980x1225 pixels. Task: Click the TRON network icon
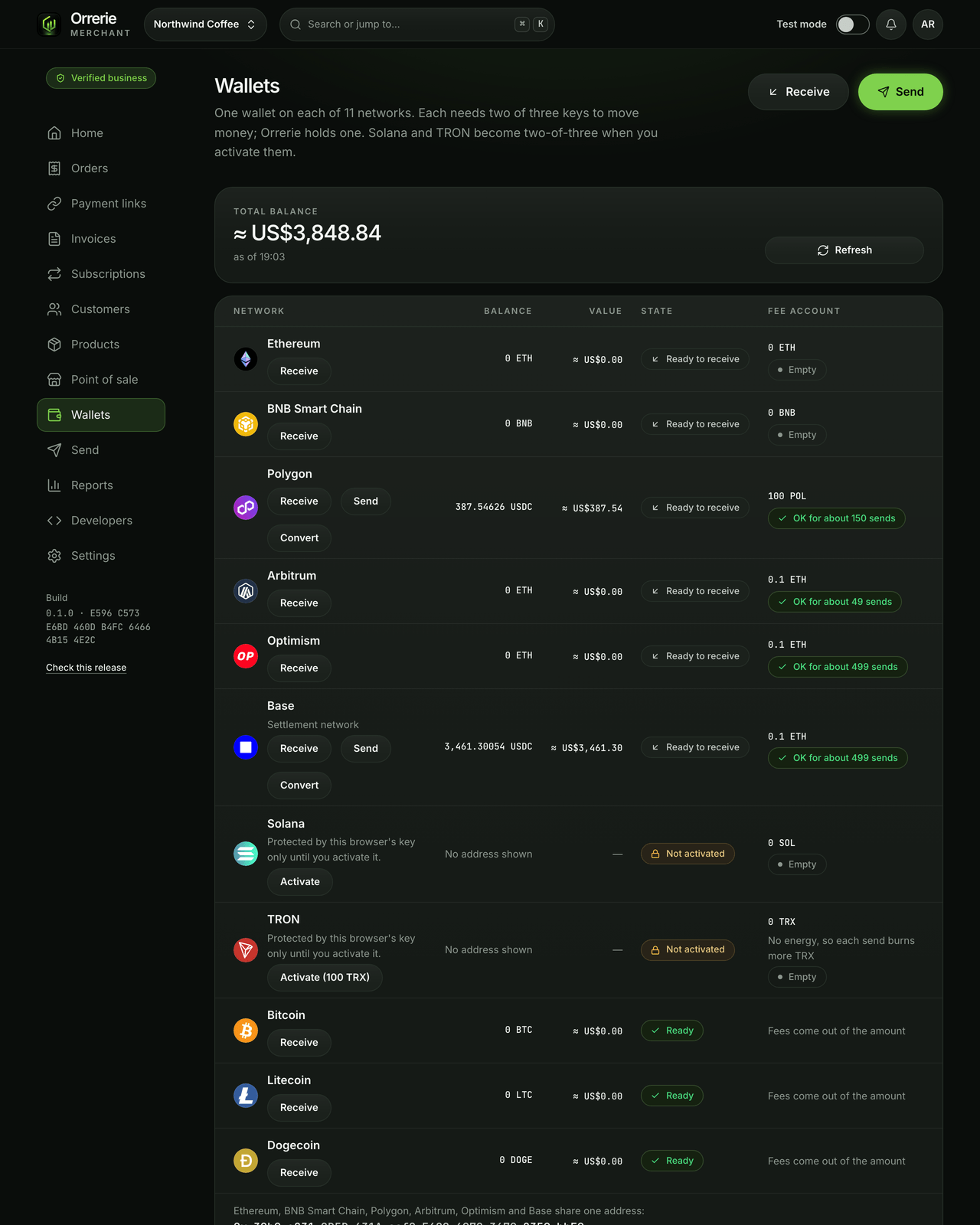pyautogui.click(x=246, y=949)
